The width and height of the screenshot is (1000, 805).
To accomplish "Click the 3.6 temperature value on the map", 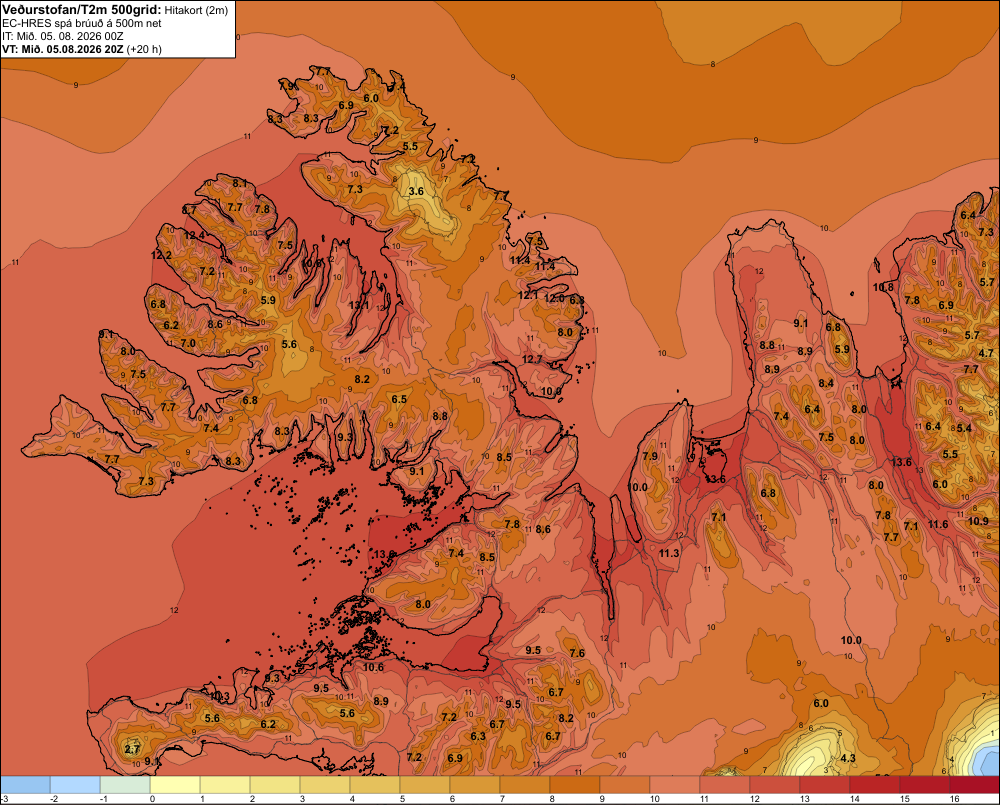I will pos(416,191).
